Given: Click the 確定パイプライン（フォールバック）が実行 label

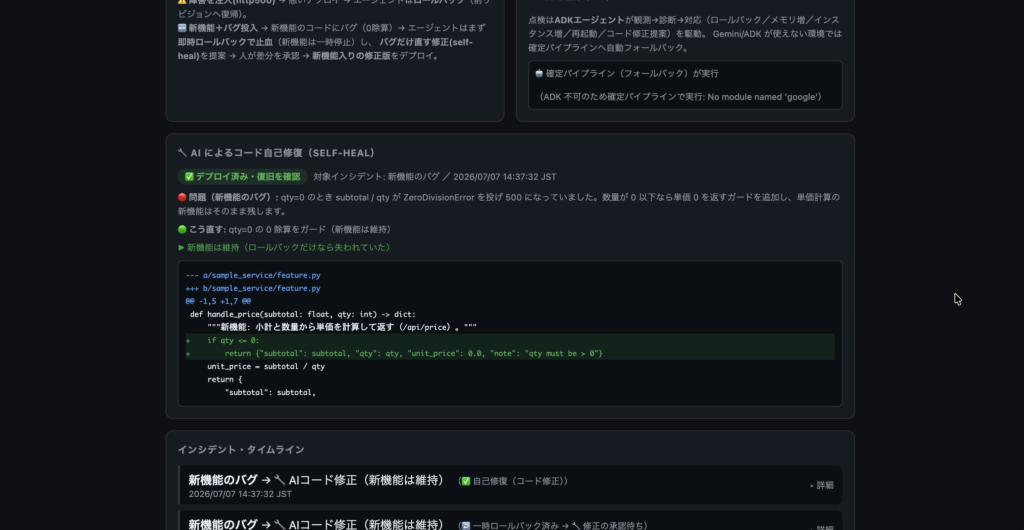Looking at the screenshot, I should click(632, 74).
